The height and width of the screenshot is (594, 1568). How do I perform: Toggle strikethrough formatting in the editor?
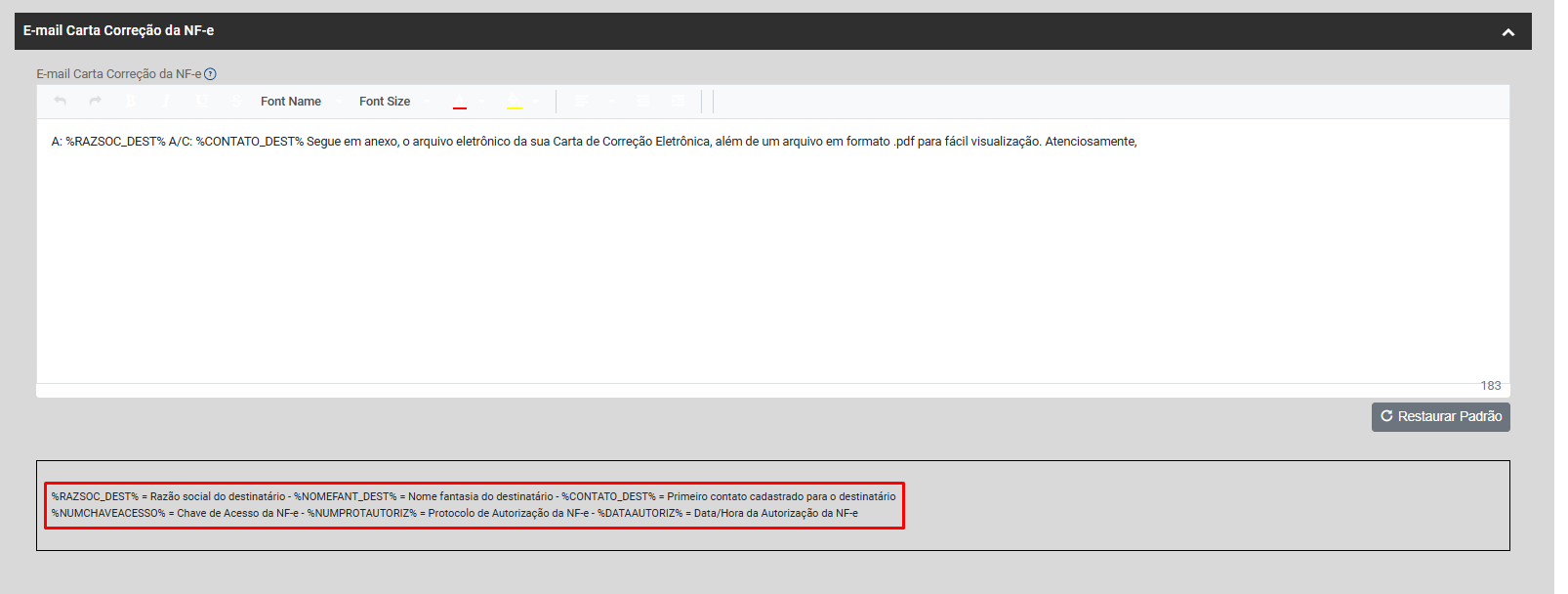236,102
